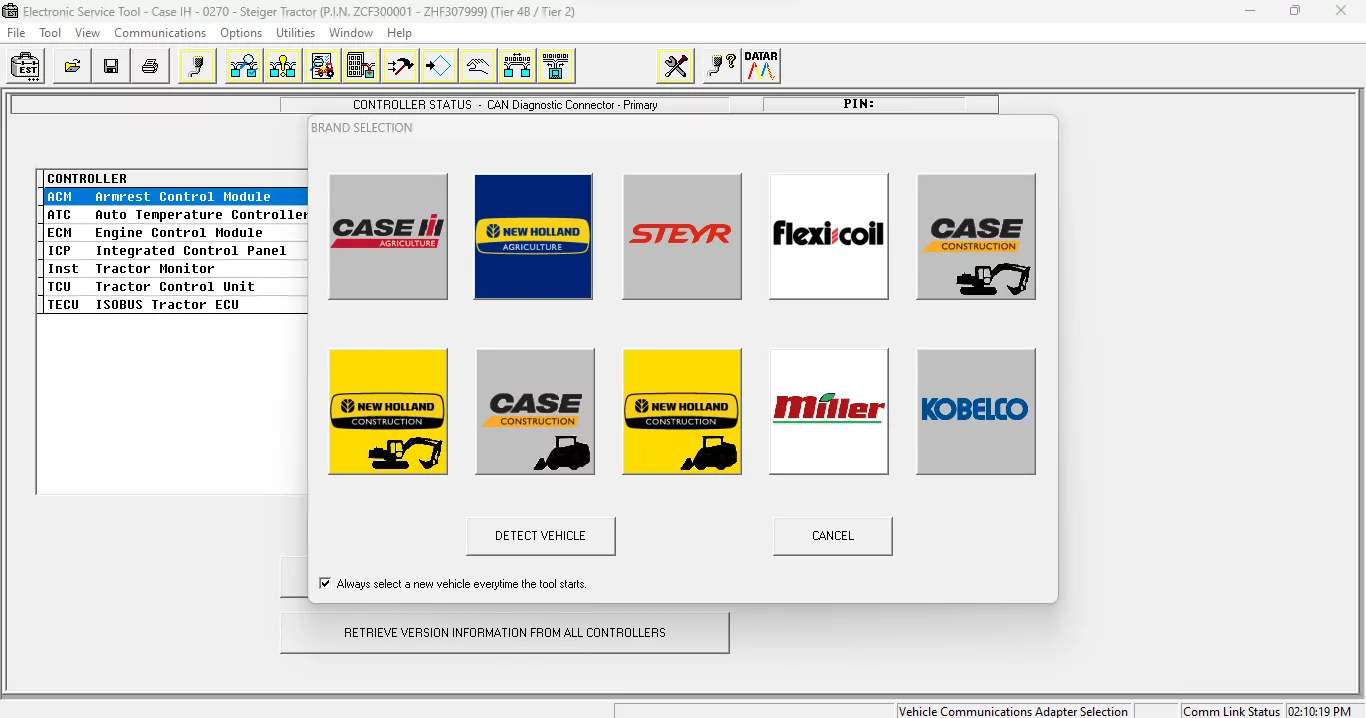Select the Kobelco brand tile

pos(976,411)
